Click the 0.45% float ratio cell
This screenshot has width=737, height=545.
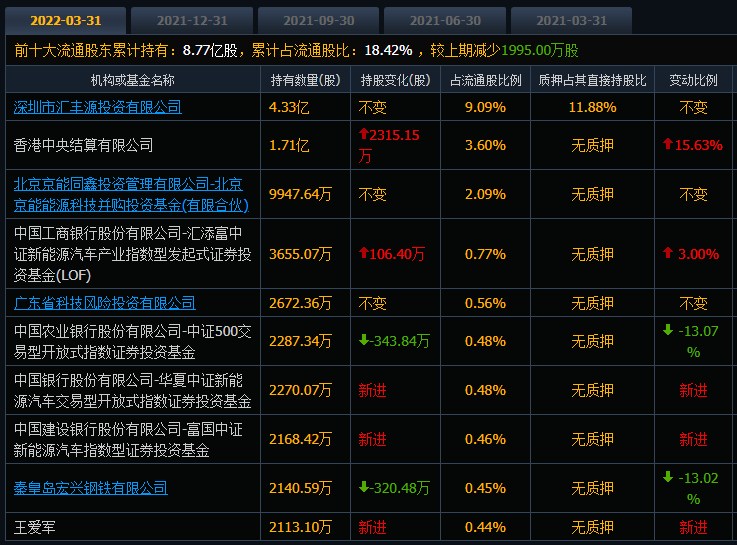click(486, 489)
